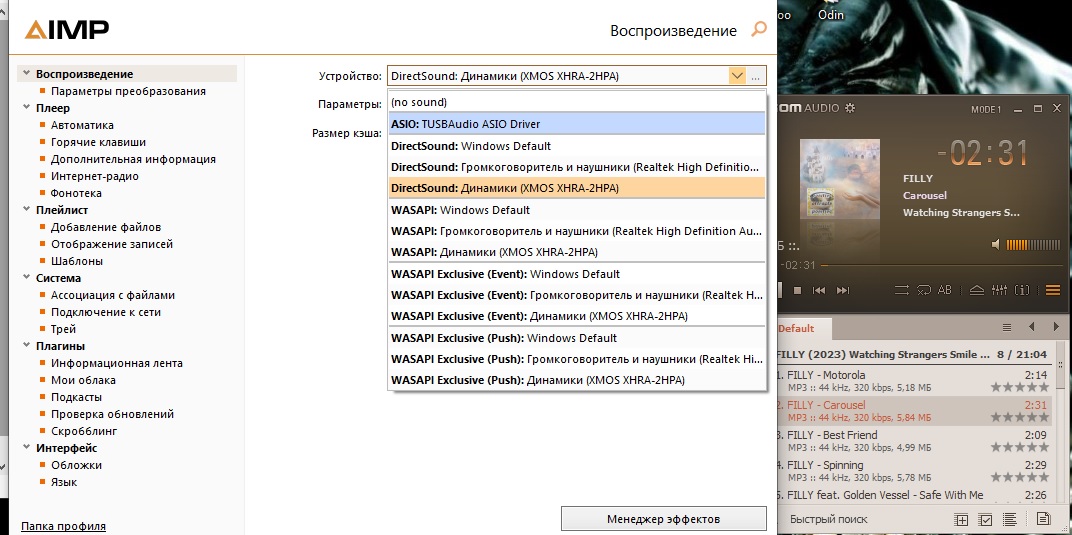This screenshot has height=535, width=1072.
Task: Toggle shuffle mode icon in player
Action: 902,290
